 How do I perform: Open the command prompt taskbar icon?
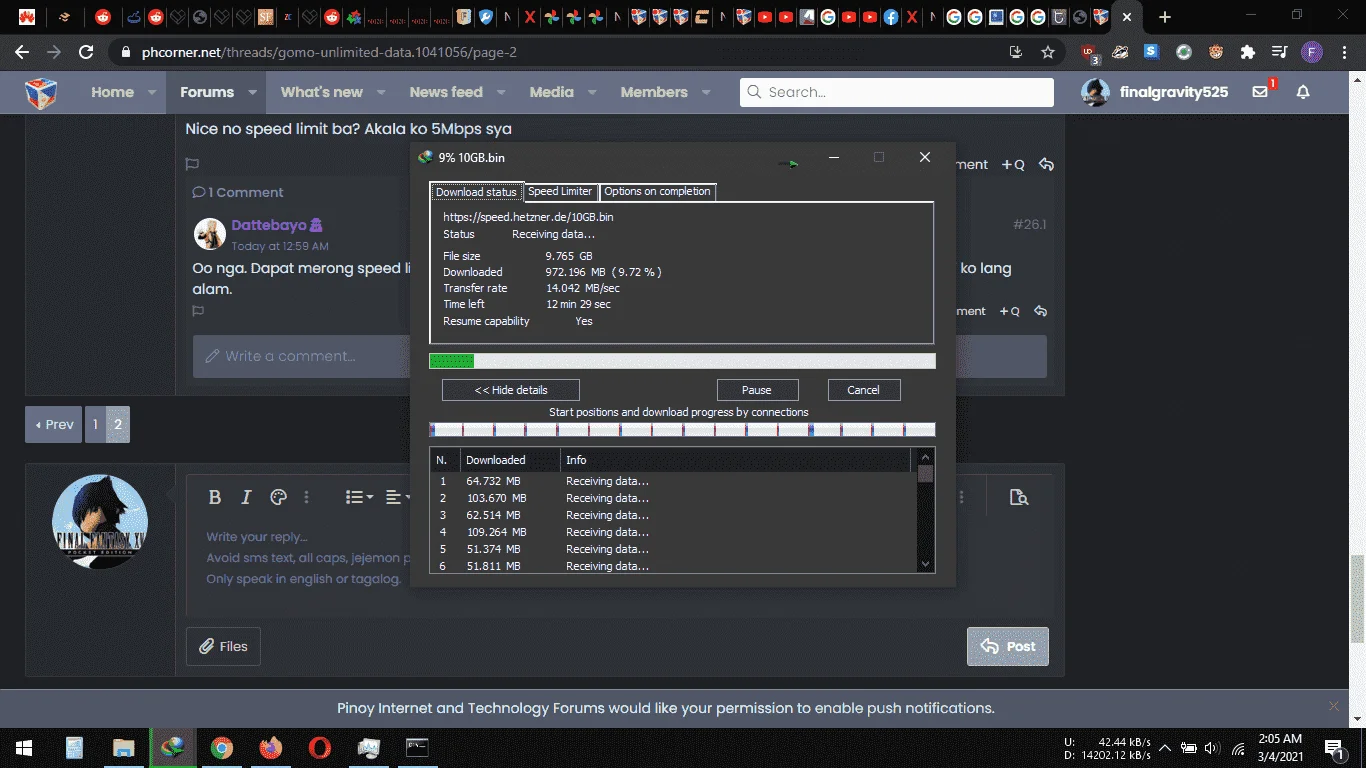[417, 747]
